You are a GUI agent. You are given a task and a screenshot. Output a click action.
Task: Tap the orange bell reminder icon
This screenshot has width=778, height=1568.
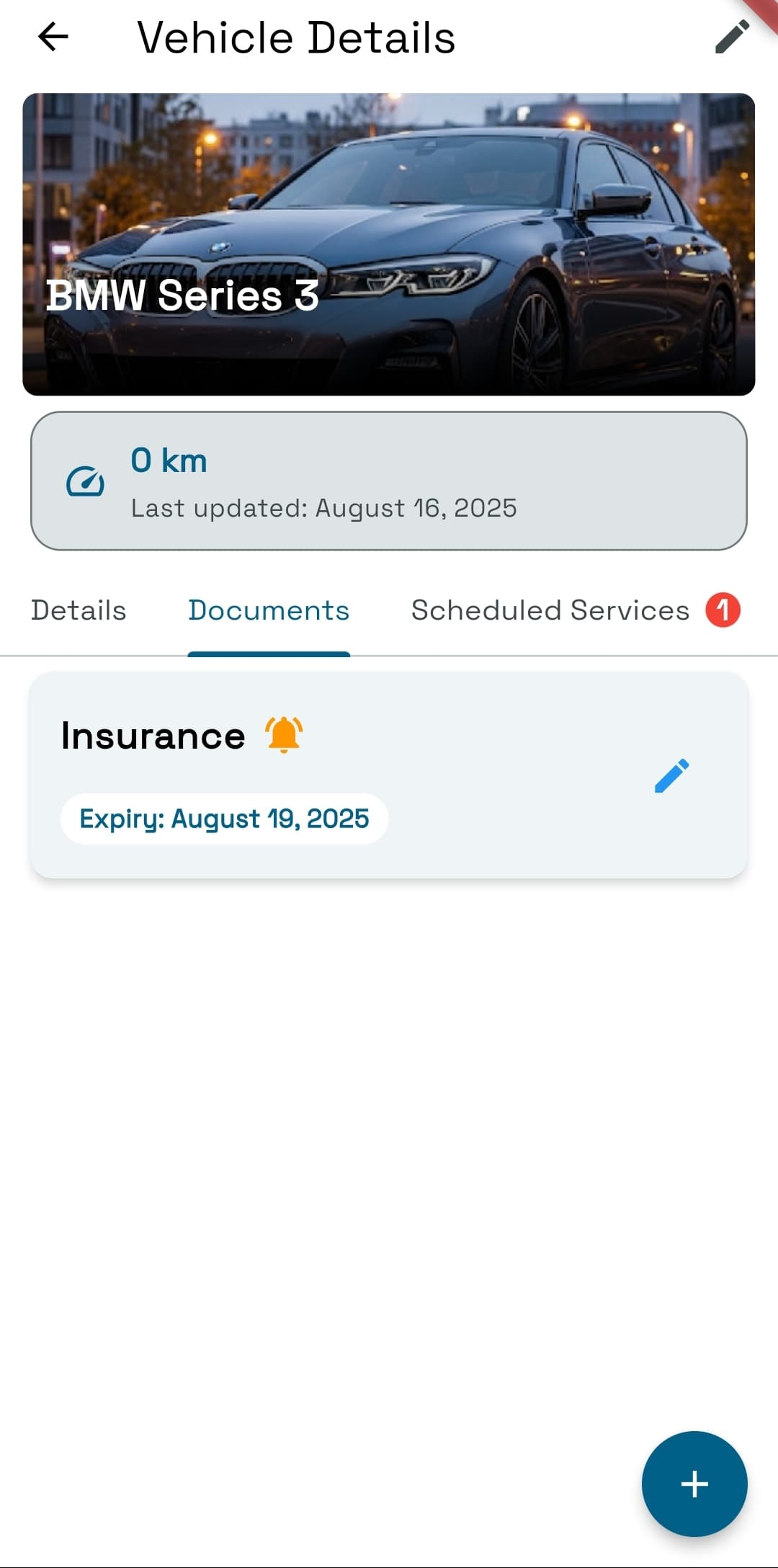[284, 734]
